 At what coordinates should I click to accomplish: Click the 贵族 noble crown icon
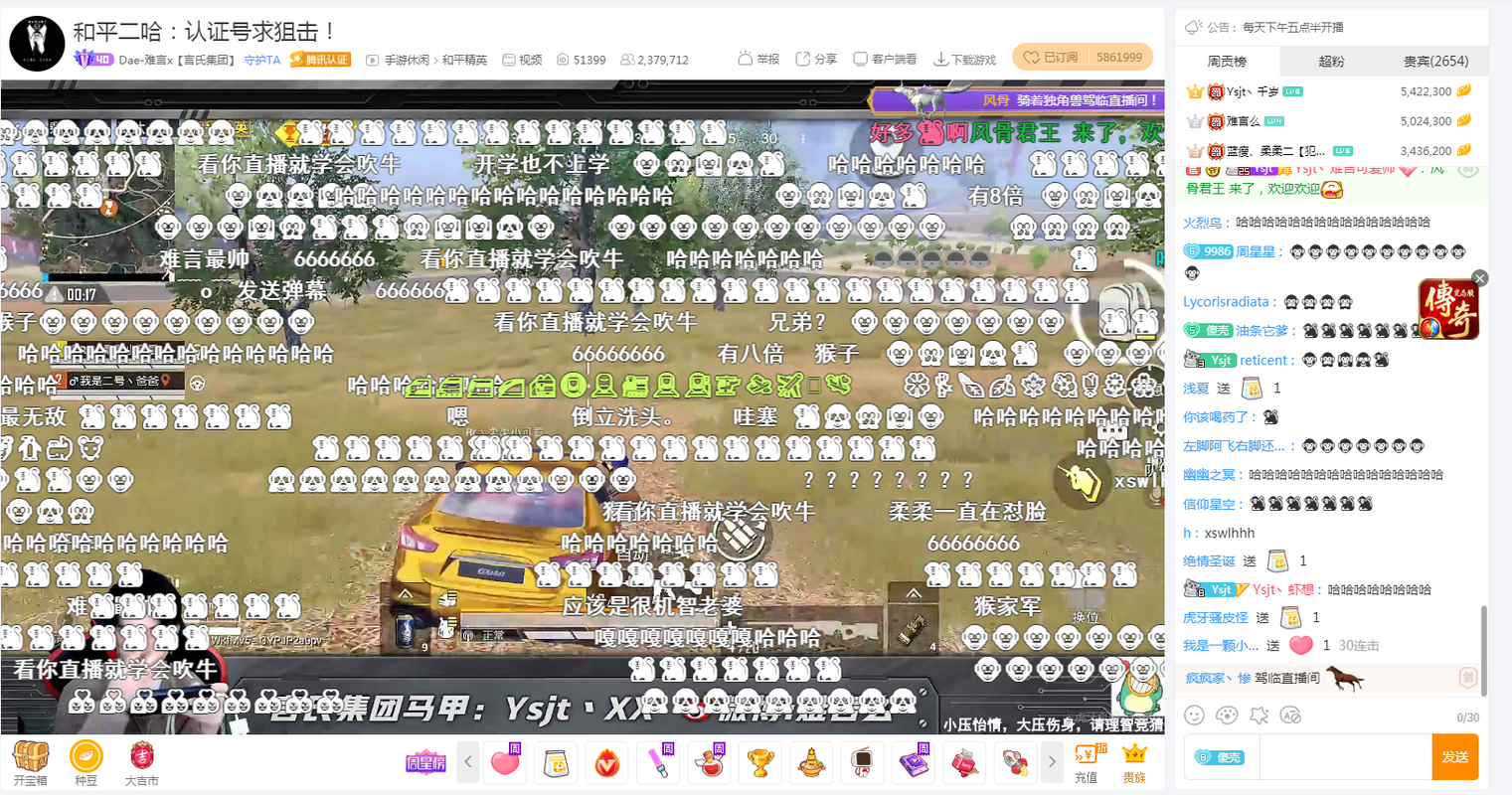(x=1133, y=762)
